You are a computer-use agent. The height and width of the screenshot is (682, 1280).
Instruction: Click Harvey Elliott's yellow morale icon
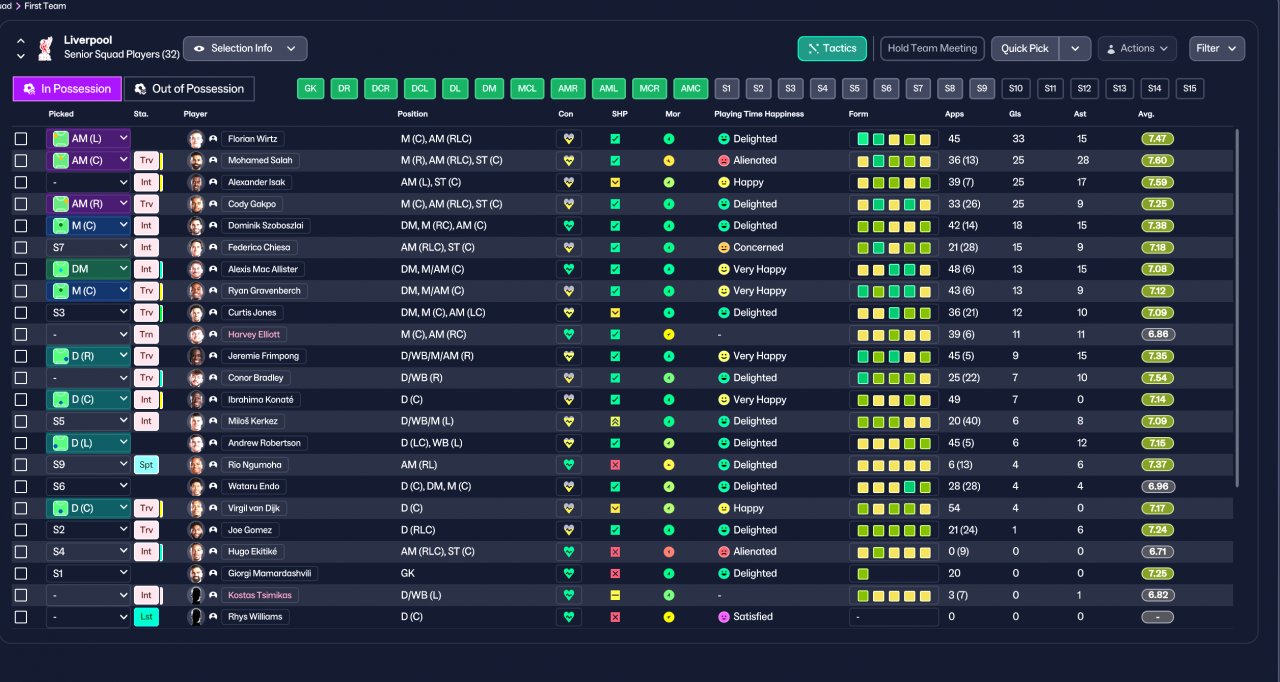[x=669, y=335]
